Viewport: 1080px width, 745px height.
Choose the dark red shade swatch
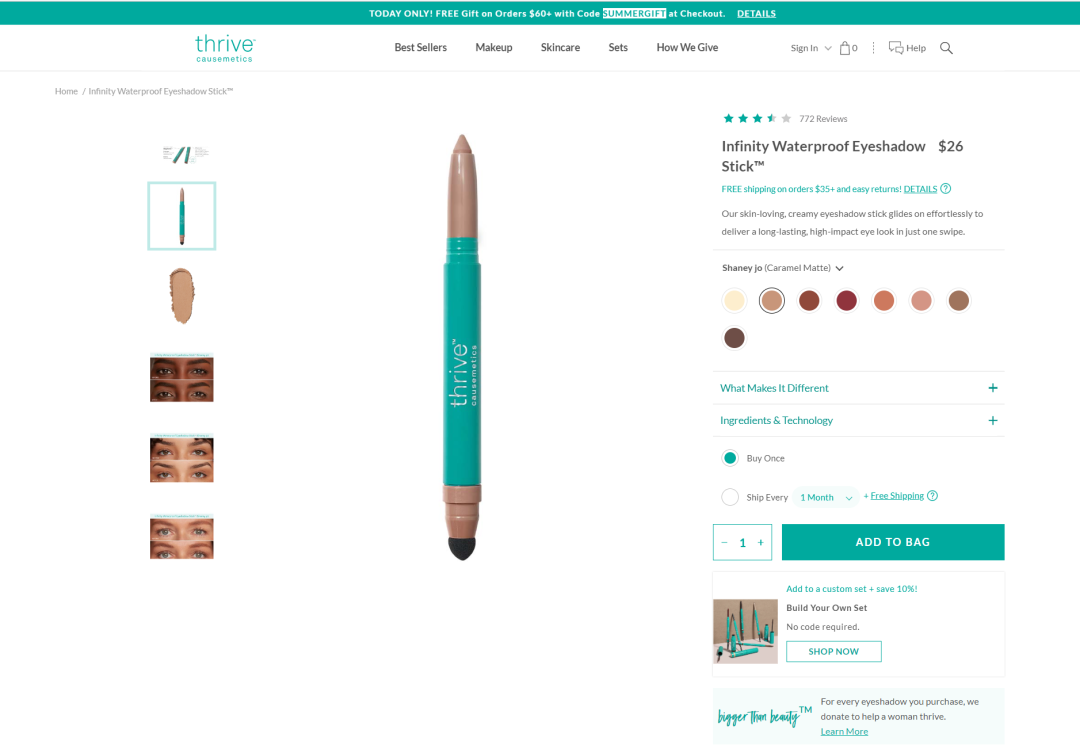(846, 301)
